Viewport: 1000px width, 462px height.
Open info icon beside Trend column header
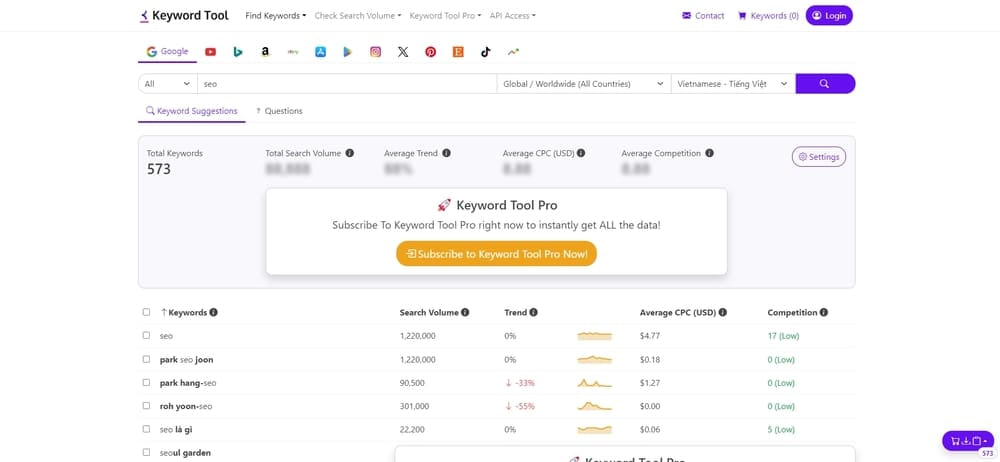534,313
